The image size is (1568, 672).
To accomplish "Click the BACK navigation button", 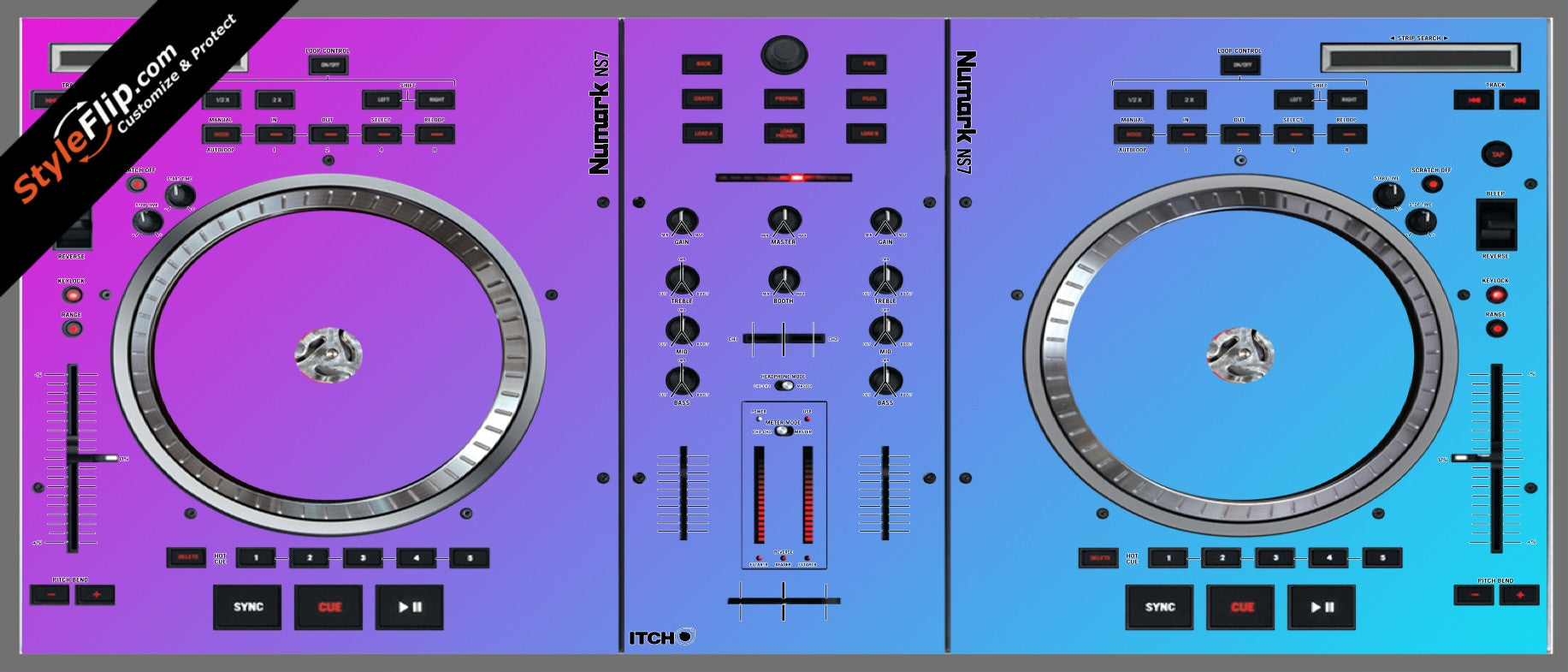I will 703,64.
